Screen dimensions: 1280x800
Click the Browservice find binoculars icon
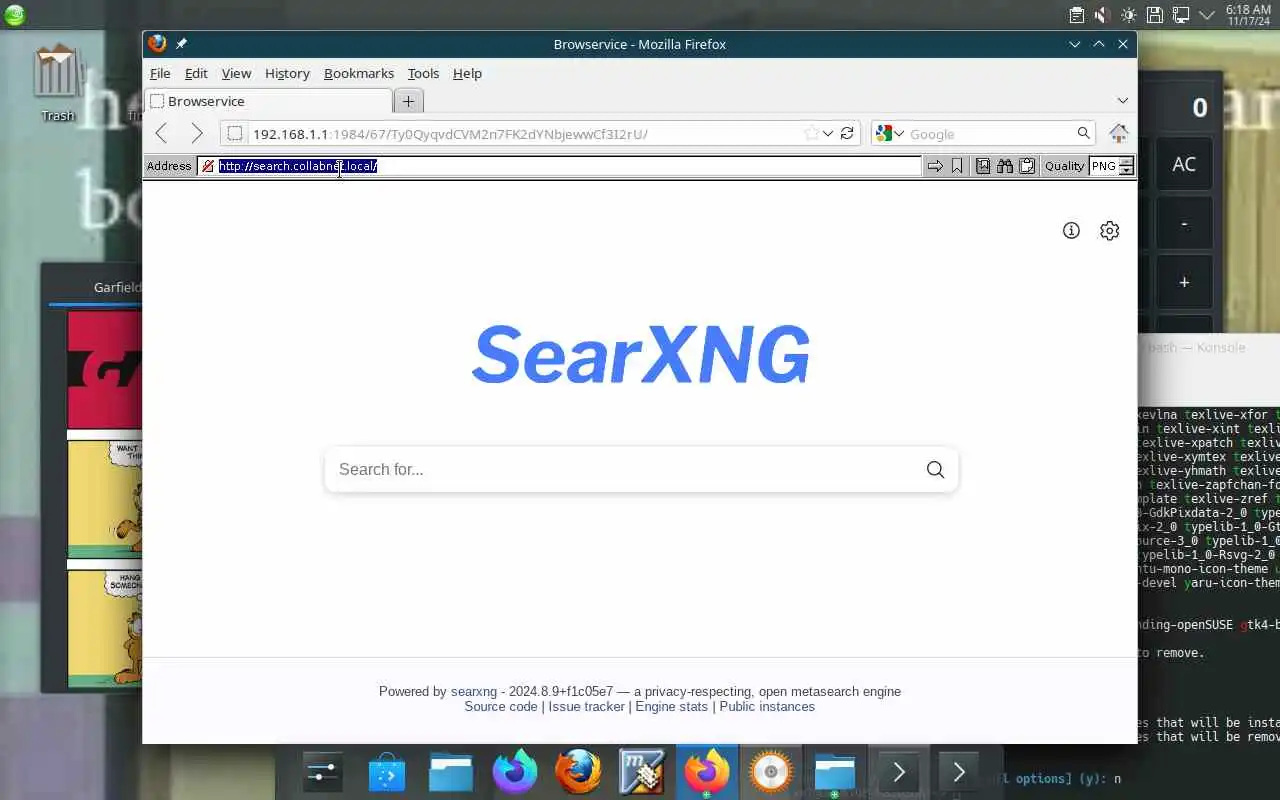(1005, 166)
